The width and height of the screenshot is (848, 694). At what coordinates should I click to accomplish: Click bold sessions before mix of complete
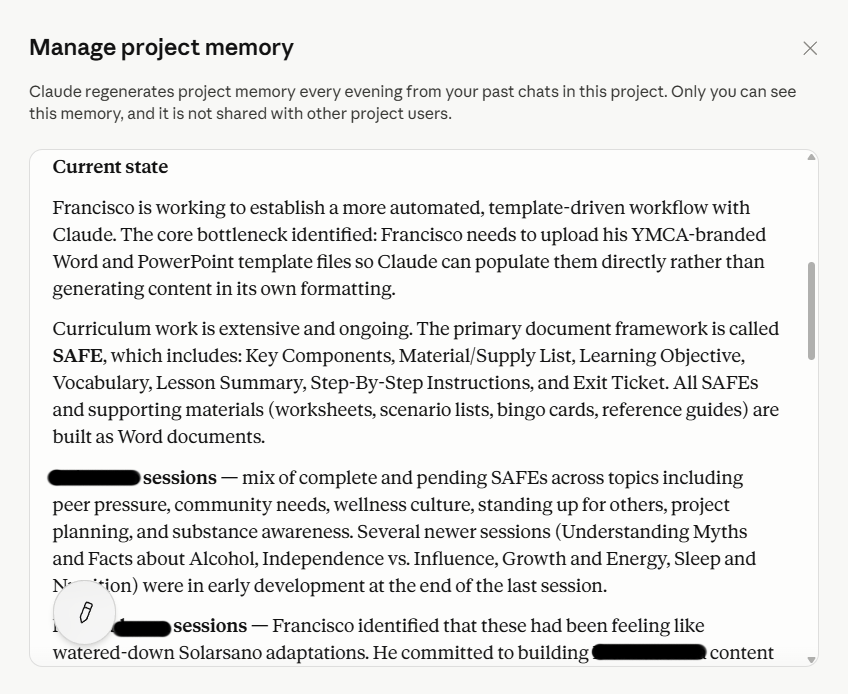click(x=180, y=478)
